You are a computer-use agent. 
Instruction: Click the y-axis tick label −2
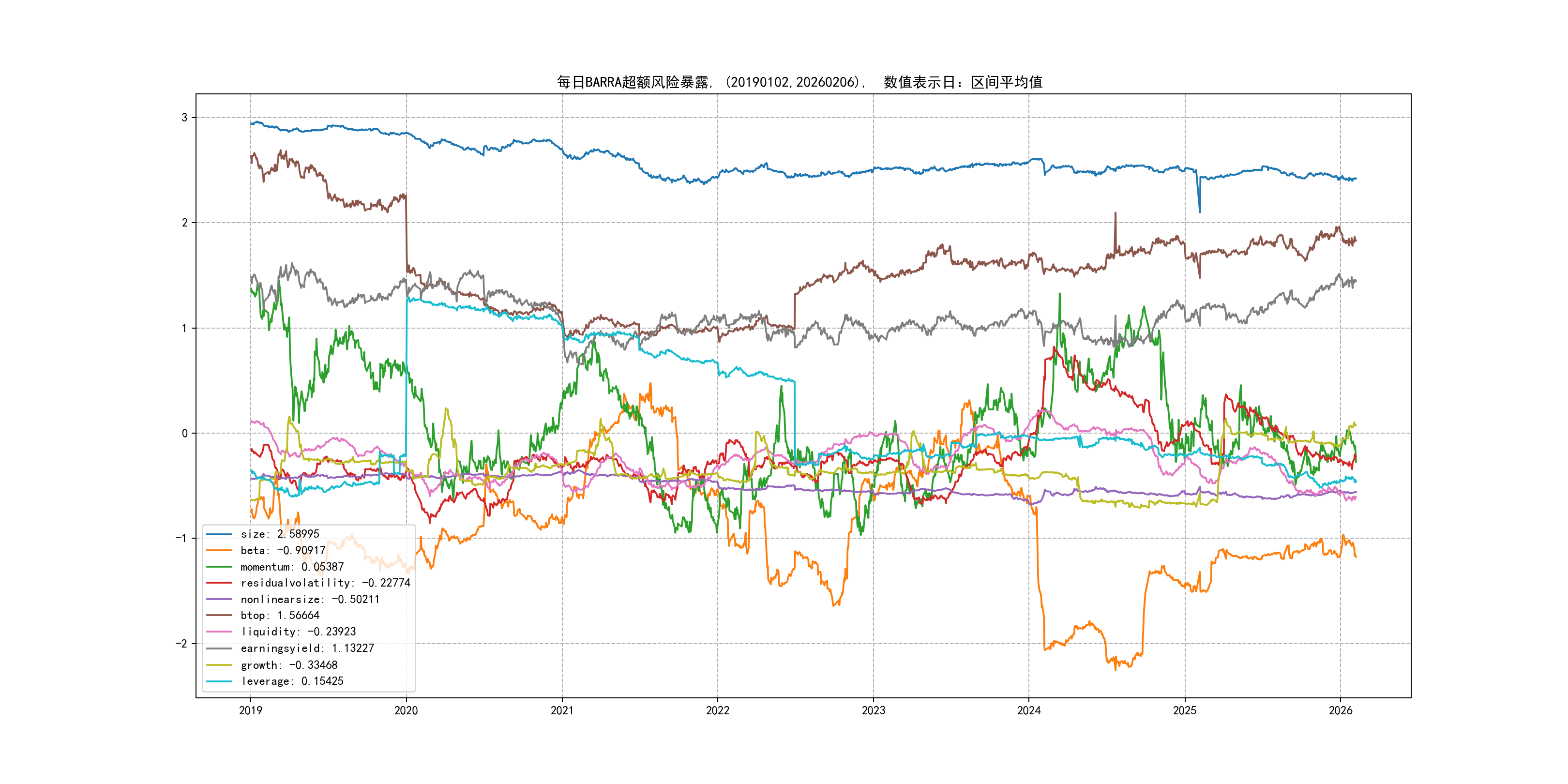[181, 643]
